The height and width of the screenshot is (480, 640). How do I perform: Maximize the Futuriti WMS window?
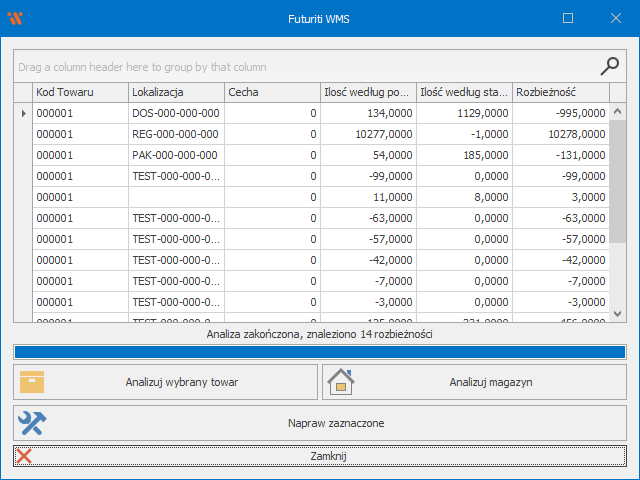[x=568, y=18]
